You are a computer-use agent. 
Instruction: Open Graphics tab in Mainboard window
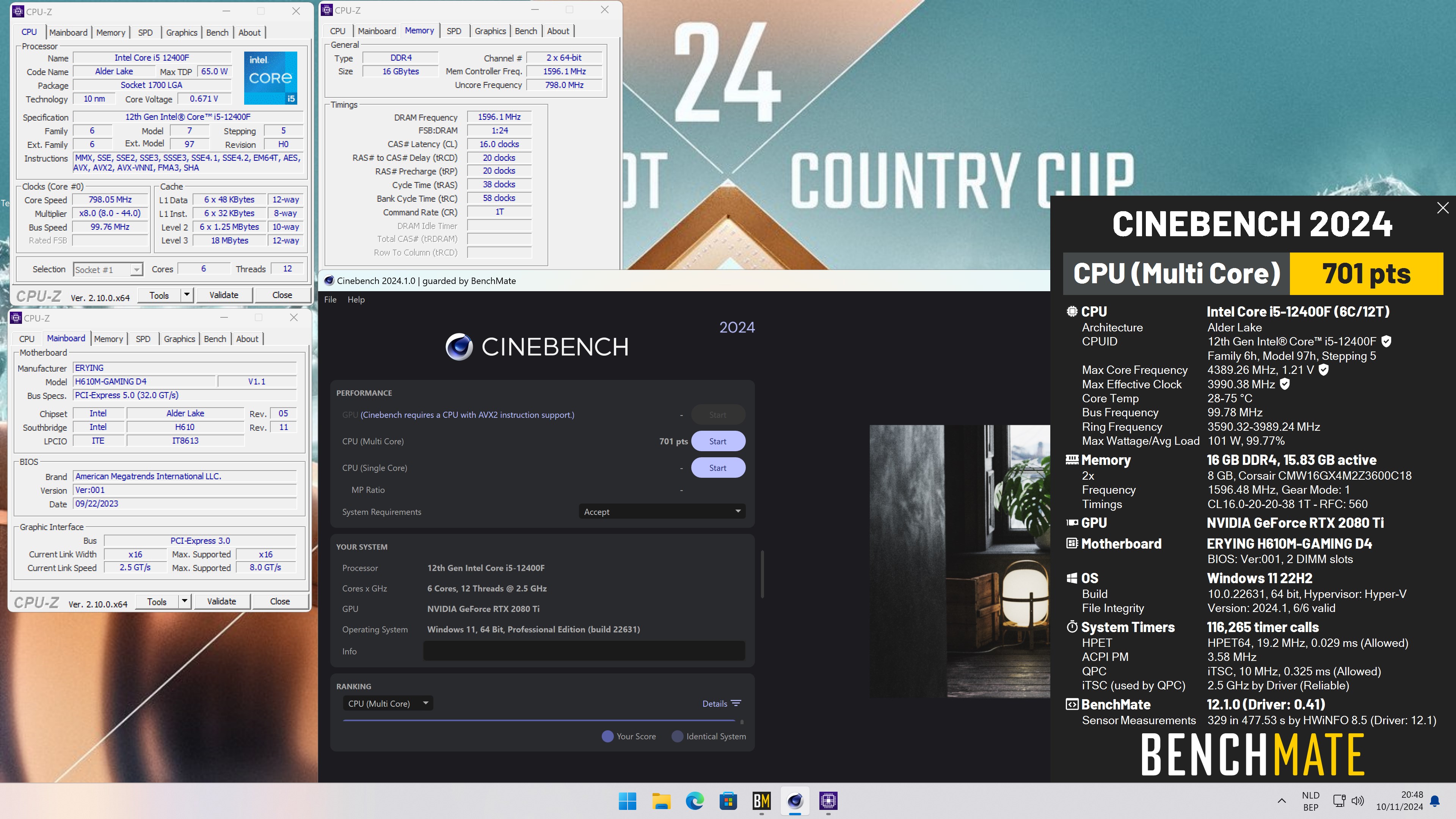tap(179, 339)
